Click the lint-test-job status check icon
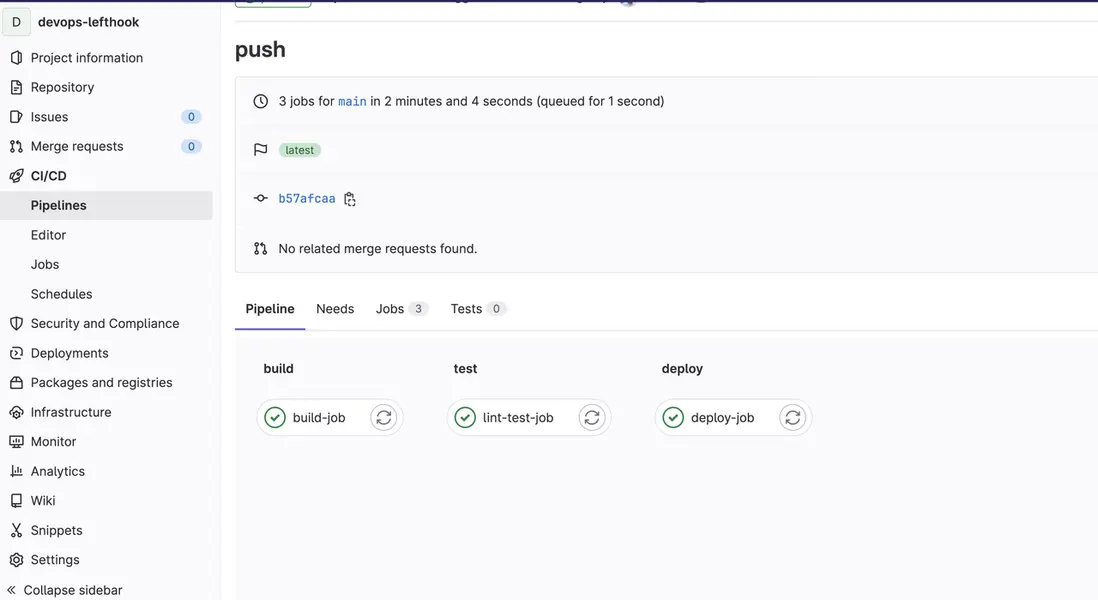 [465, 418]
